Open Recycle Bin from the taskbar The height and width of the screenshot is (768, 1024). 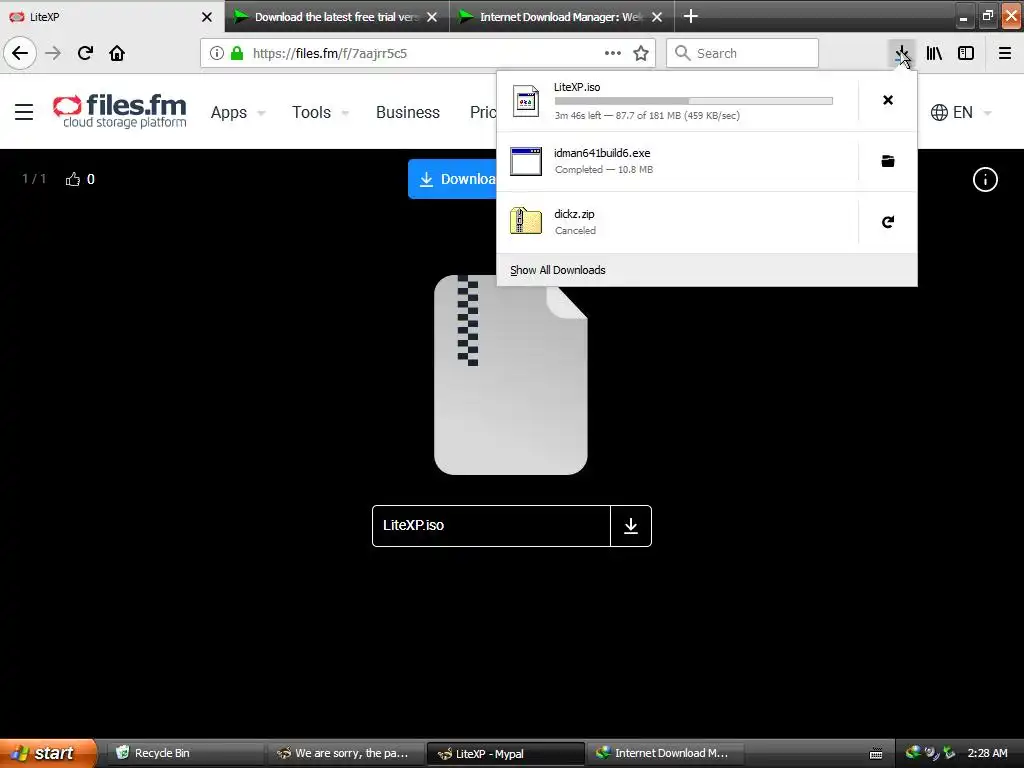click(x=186, y=753)
